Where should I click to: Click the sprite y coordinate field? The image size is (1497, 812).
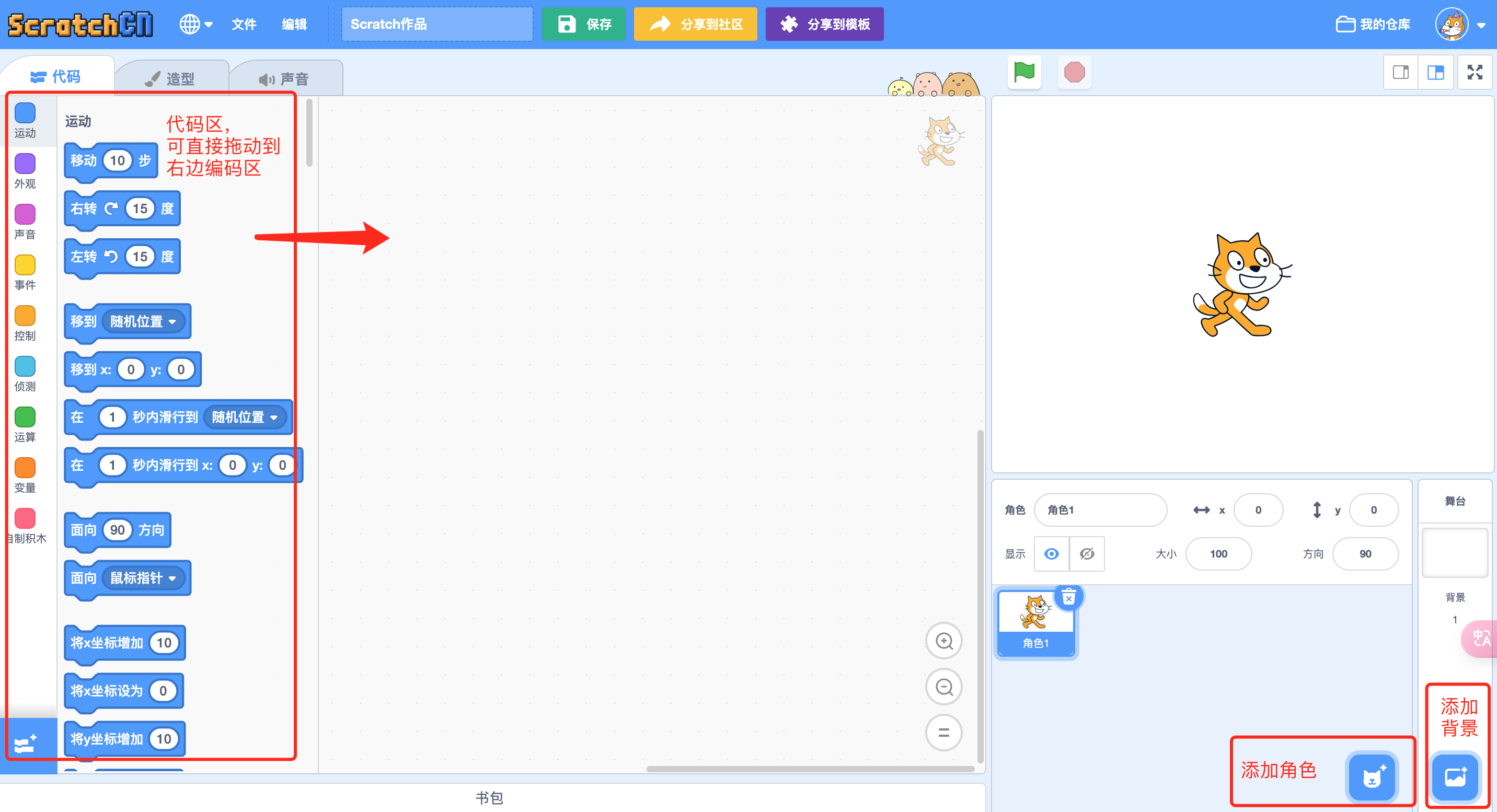point(1374,510)
